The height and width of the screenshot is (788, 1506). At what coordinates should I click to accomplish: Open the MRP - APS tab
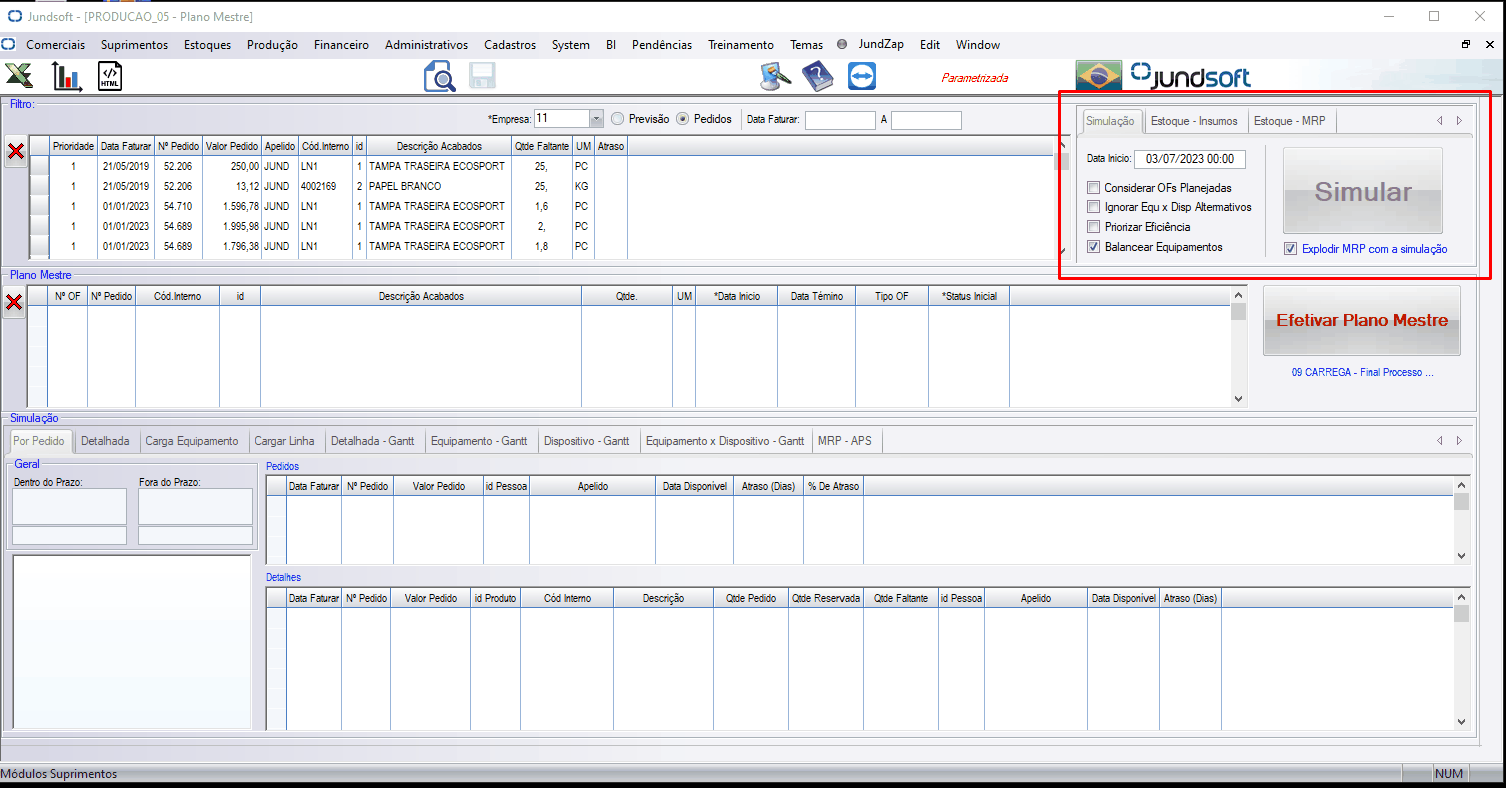pos(845,441)
